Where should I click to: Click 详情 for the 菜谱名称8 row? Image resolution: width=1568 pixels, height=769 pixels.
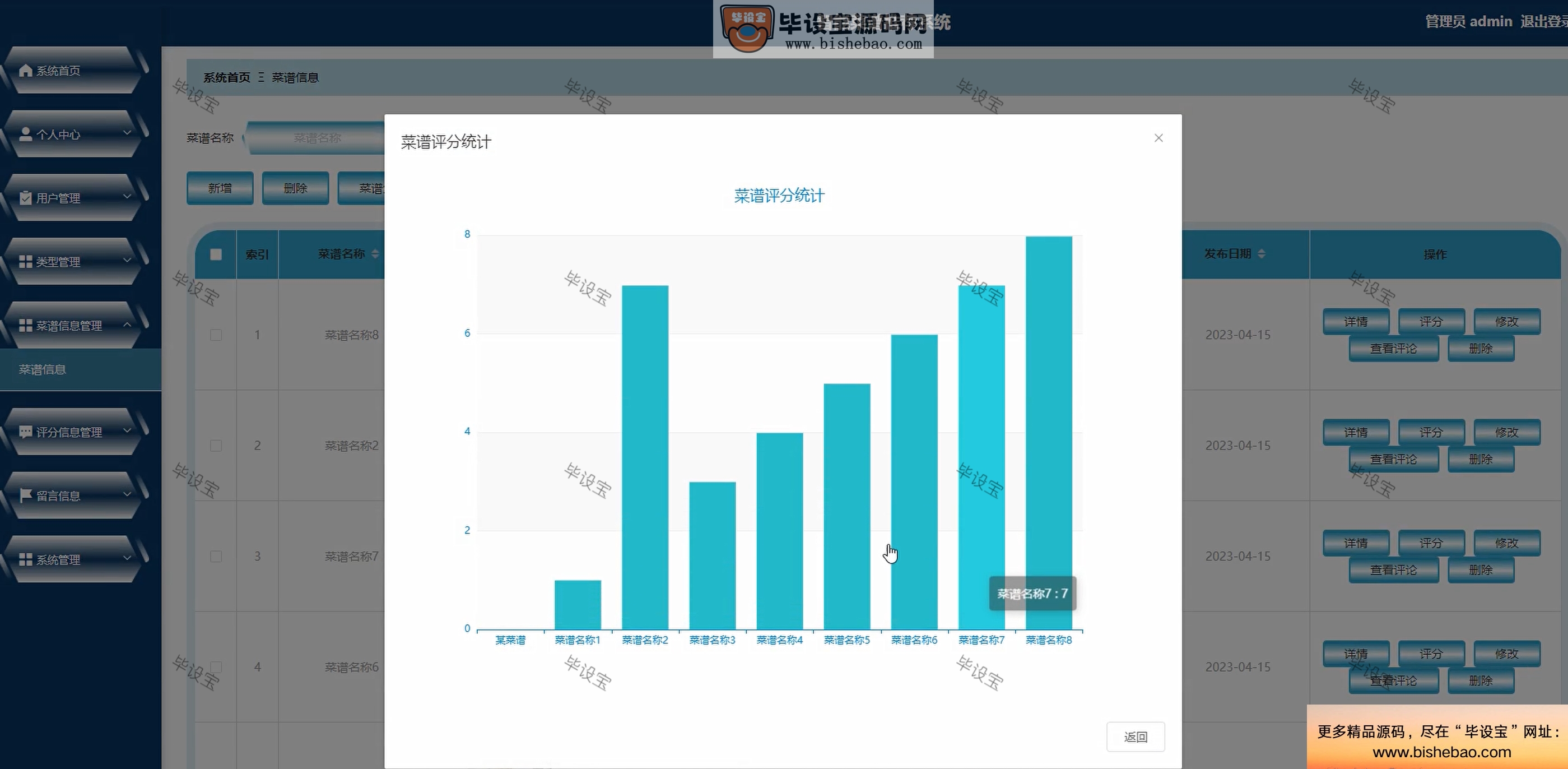click(1356, 322)
